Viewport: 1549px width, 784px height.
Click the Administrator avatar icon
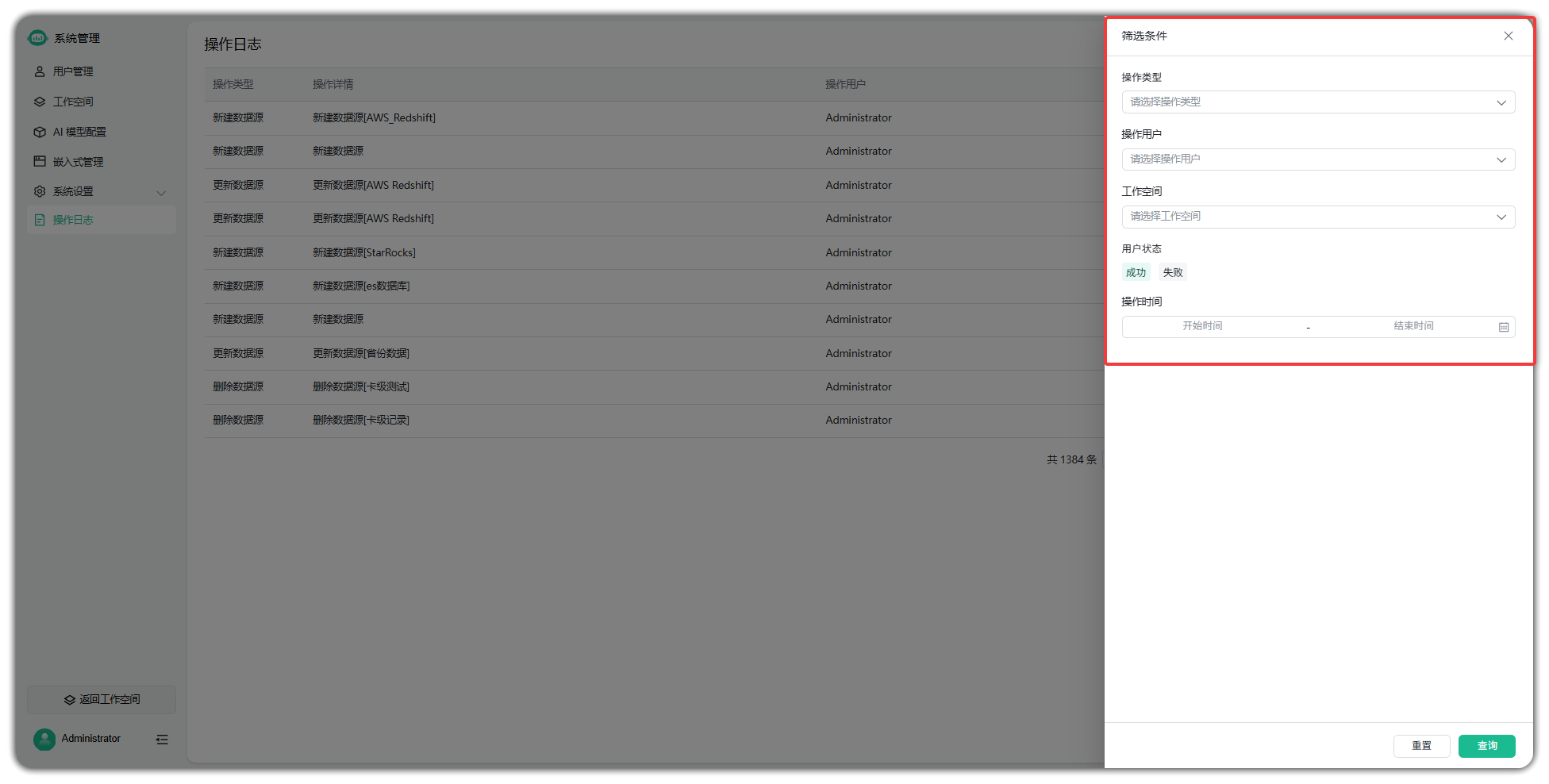pos(44,740)
